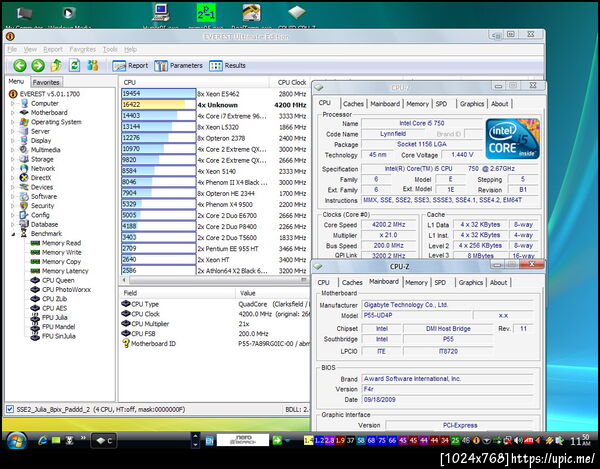Viewport: 600px width, 469px height.
Task: Open the Caches tab in top CPU-Z window
Action: (x=353, y=103)
